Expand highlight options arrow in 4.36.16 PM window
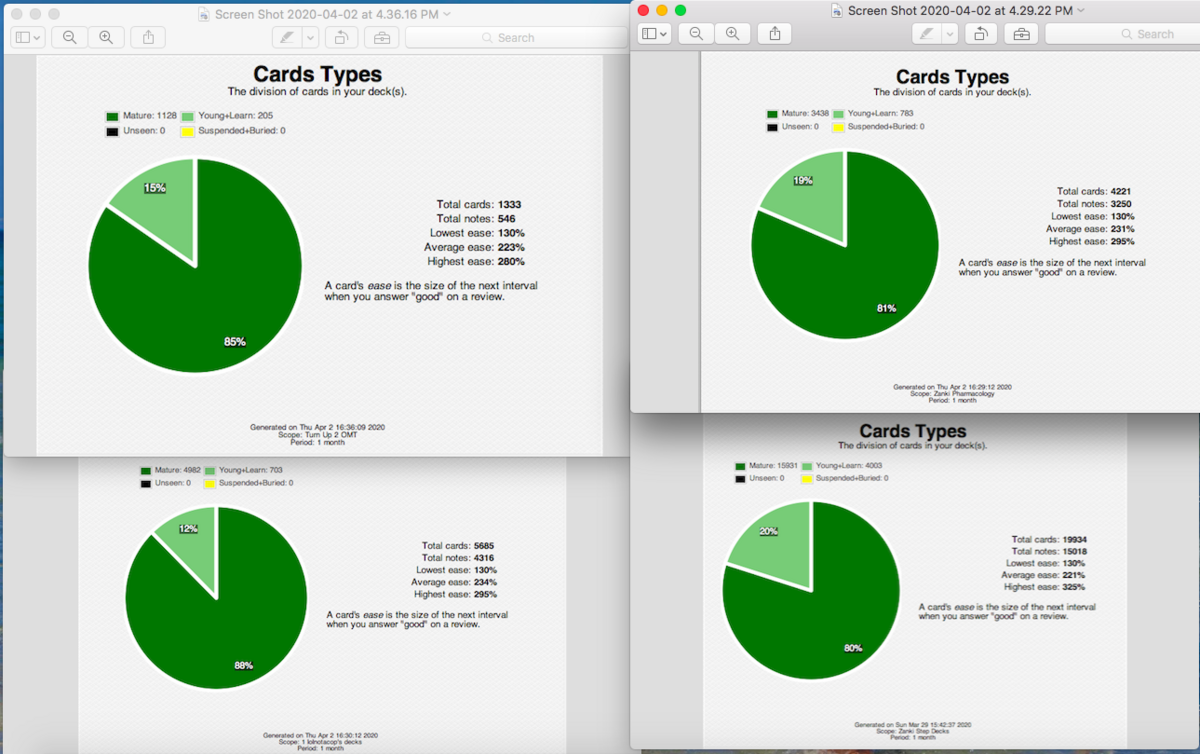This screenshot has width=1200, height=754. (x=310, y=37)
